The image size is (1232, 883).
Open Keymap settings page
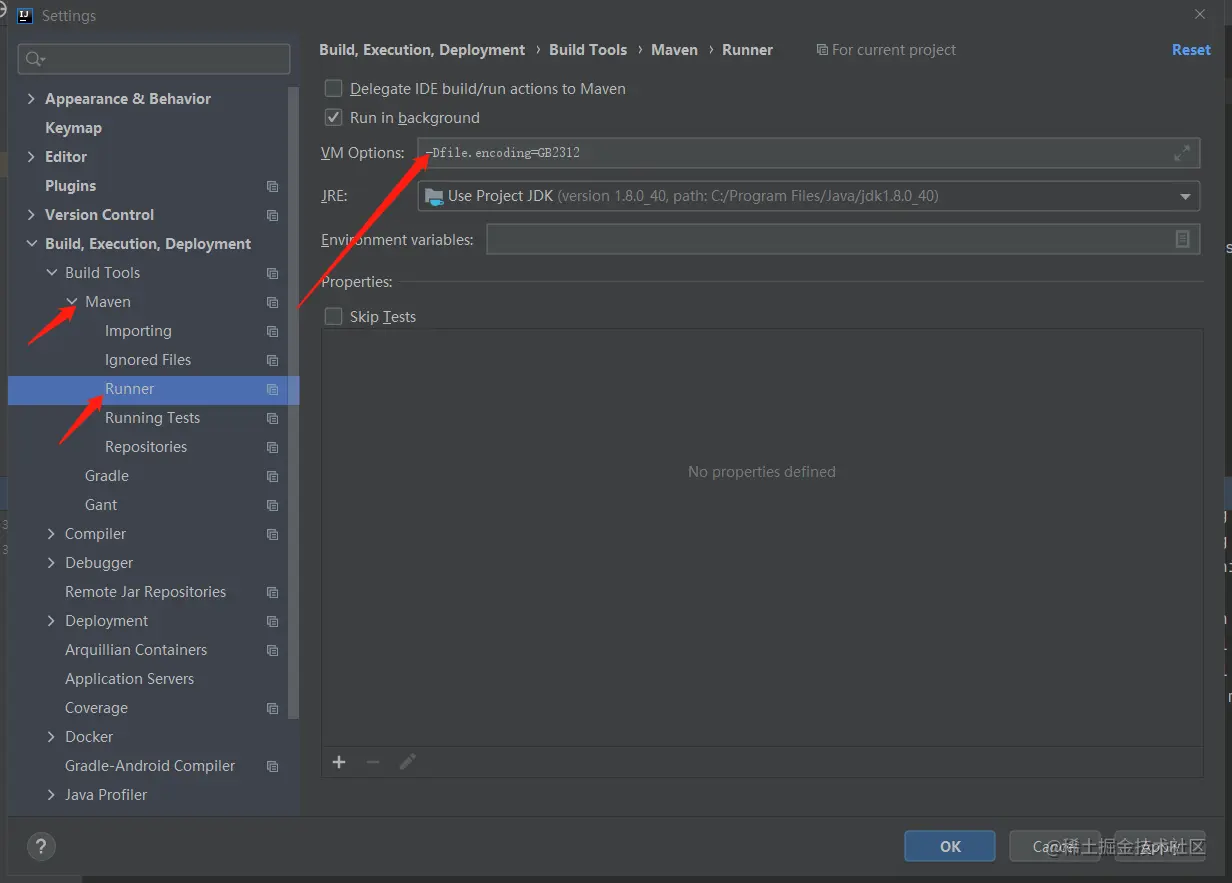(73, 128)
